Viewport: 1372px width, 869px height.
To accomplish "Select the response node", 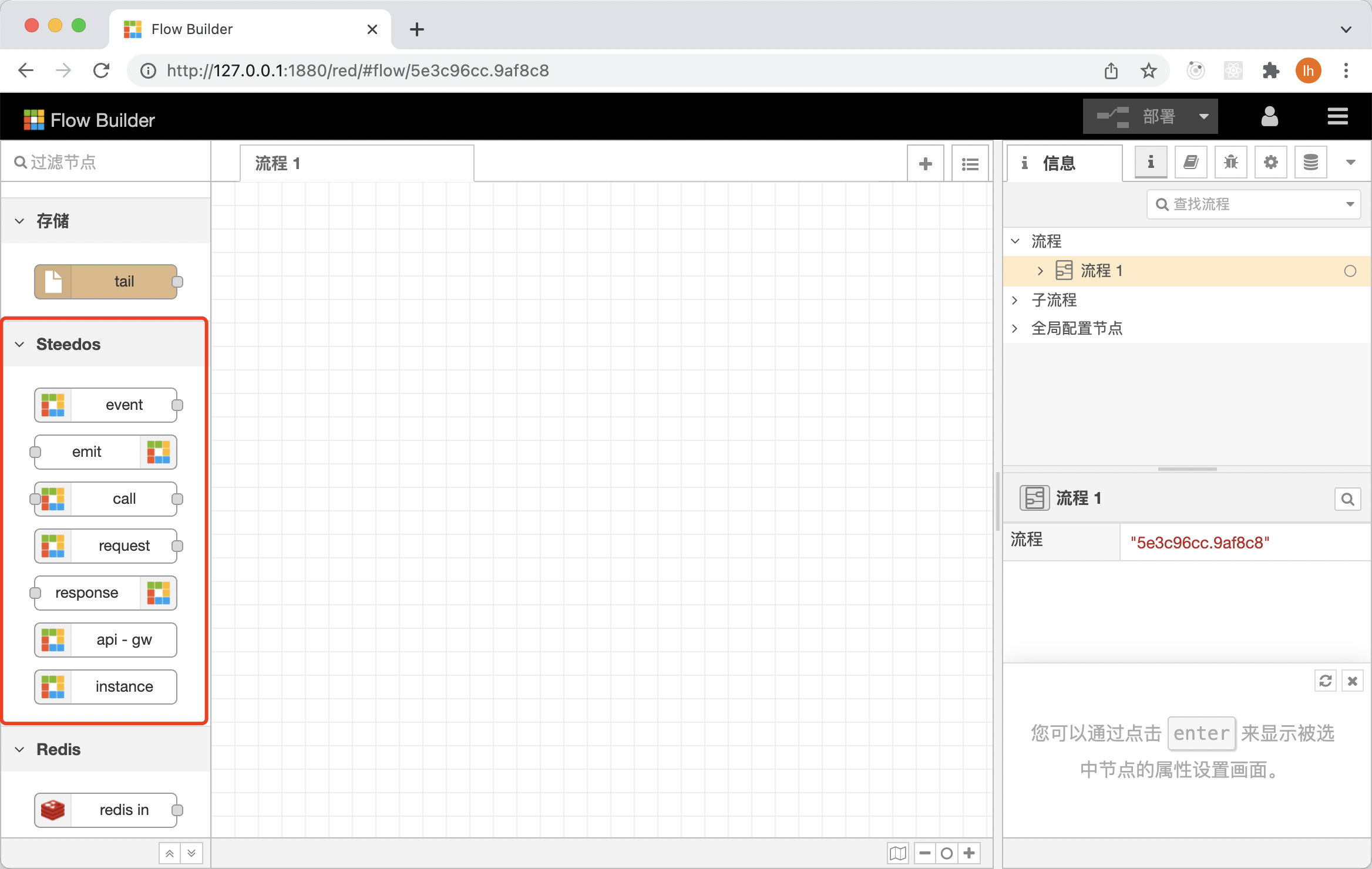I will [106, 593].
